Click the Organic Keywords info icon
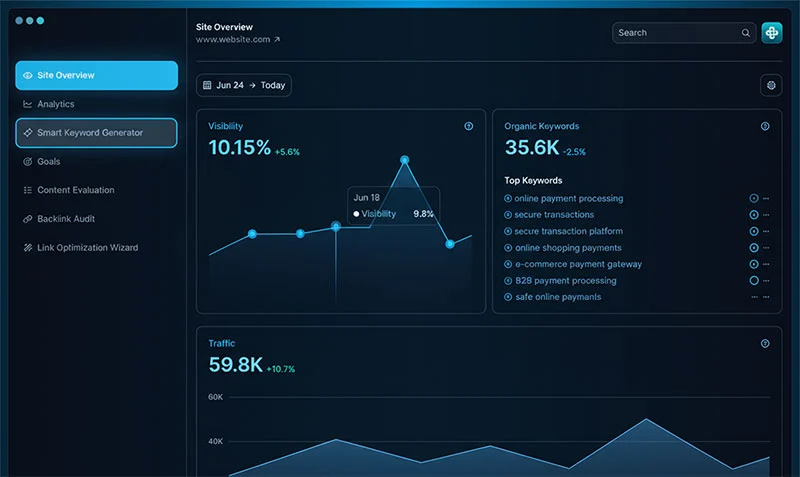Screen dimensions: 800x477 click(765, 127)
